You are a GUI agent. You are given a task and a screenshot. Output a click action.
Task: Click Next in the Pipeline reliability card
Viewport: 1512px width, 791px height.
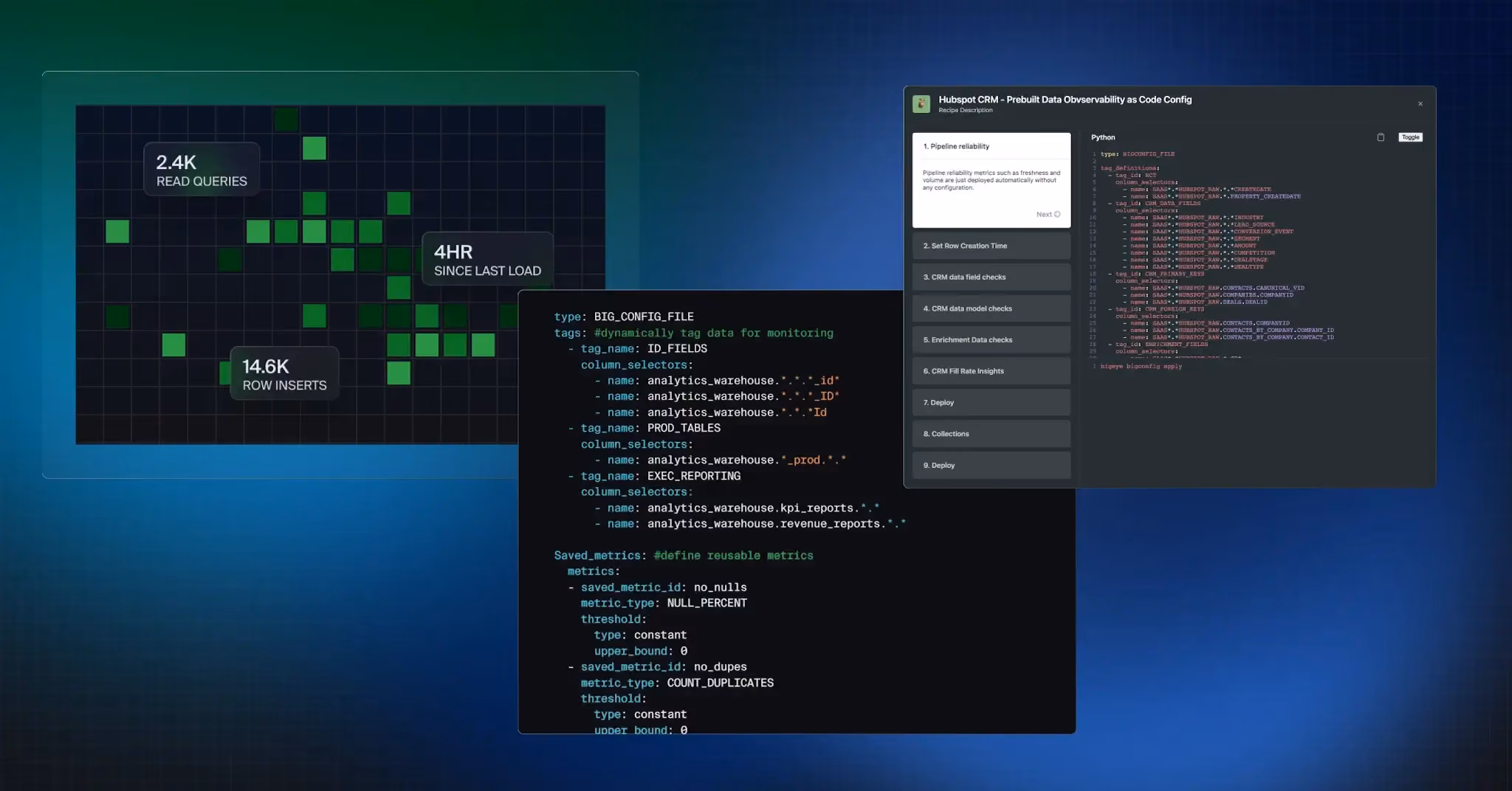1048,215
